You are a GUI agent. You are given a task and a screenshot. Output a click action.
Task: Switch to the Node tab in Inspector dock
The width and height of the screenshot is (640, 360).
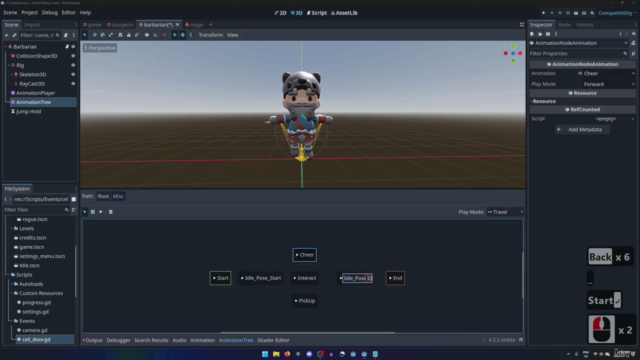[x=564, y=24]
